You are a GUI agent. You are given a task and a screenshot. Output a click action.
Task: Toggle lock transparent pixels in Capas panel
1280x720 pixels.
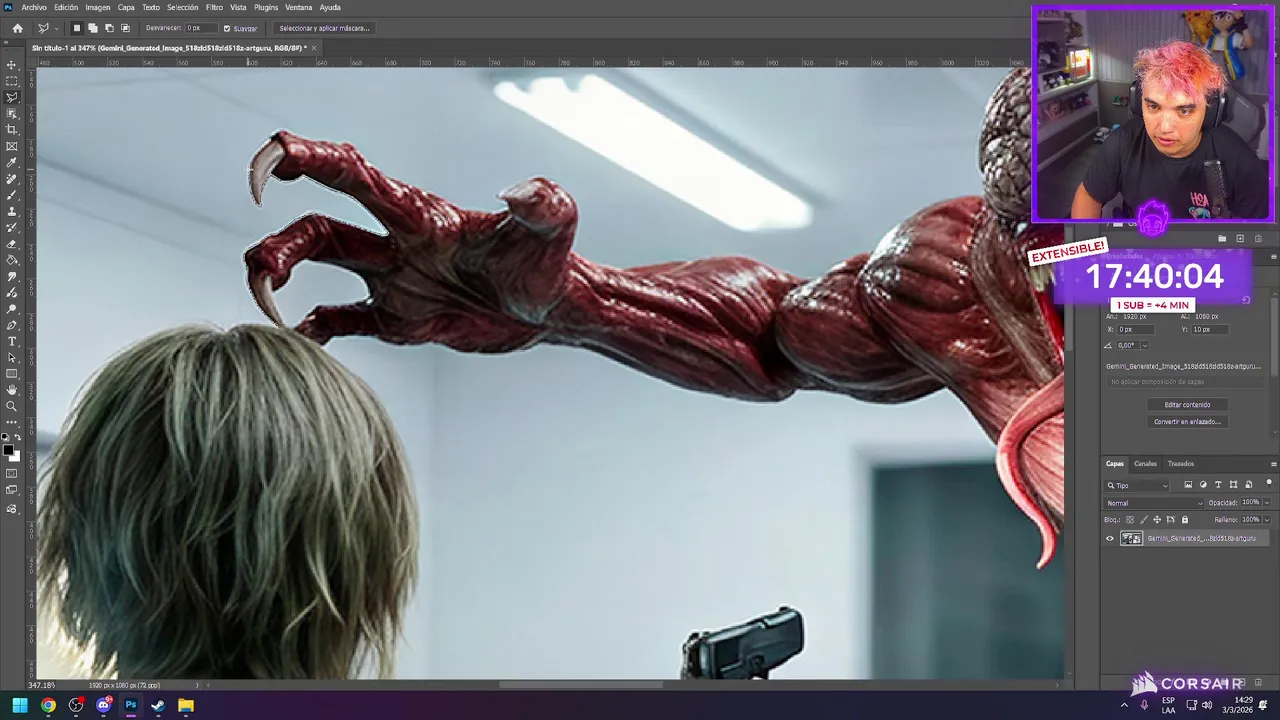pyautogui.click(x=1130, y=520)
